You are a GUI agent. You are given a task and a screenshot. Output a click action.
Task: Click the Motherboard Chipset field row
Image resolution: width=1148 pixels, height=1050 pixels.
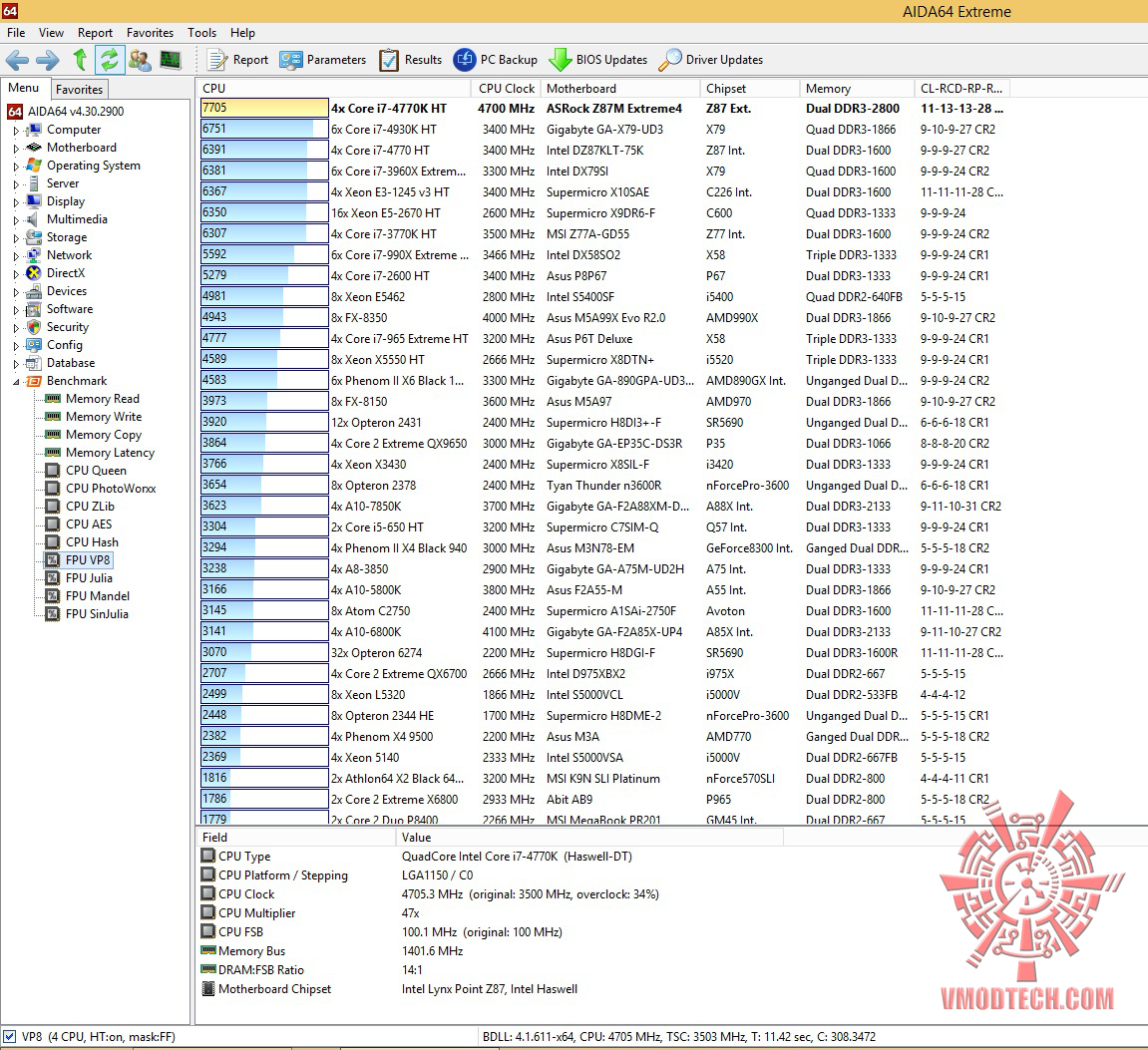click(x=491, y=989)
